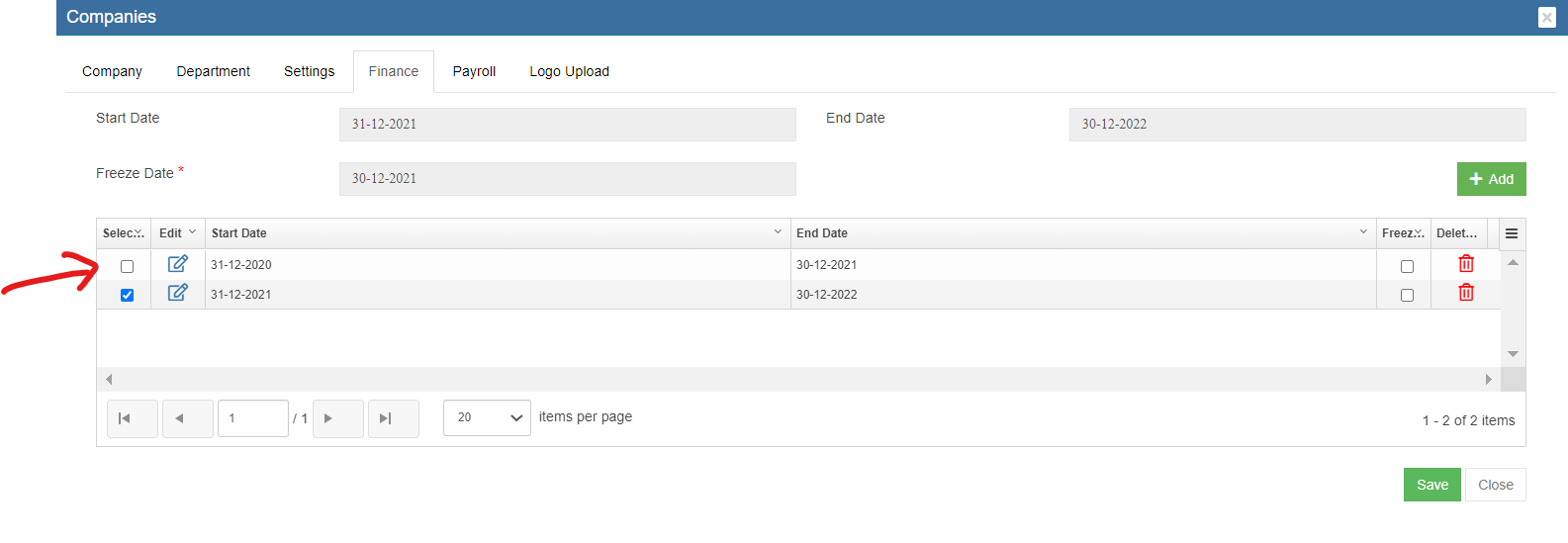The image size is (1568, 543).
Task: Click the Save button
Action: coord(1431,485)
